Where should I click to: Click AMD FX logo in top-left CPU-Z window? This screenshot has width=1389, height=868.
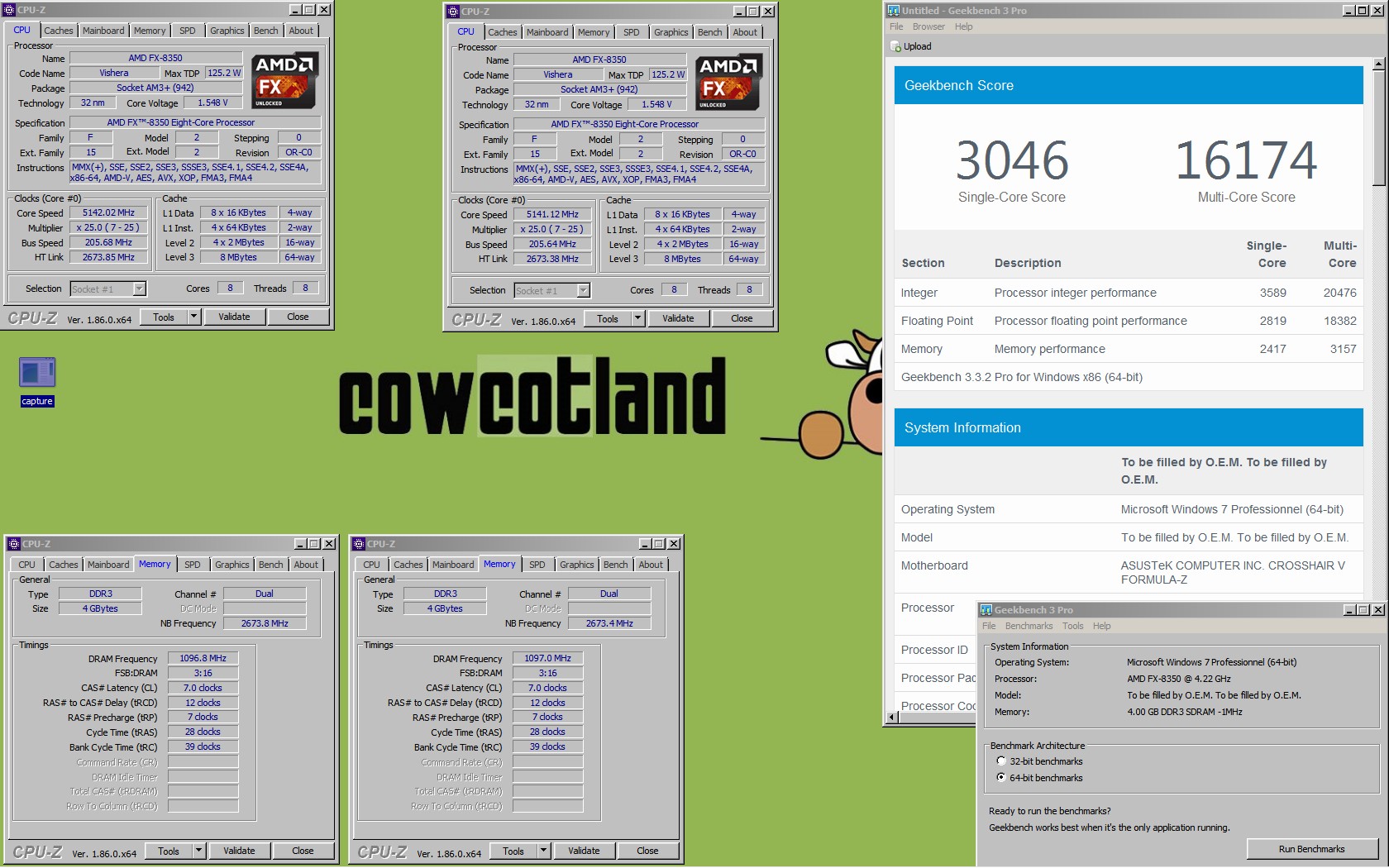(x=285, y=81)
